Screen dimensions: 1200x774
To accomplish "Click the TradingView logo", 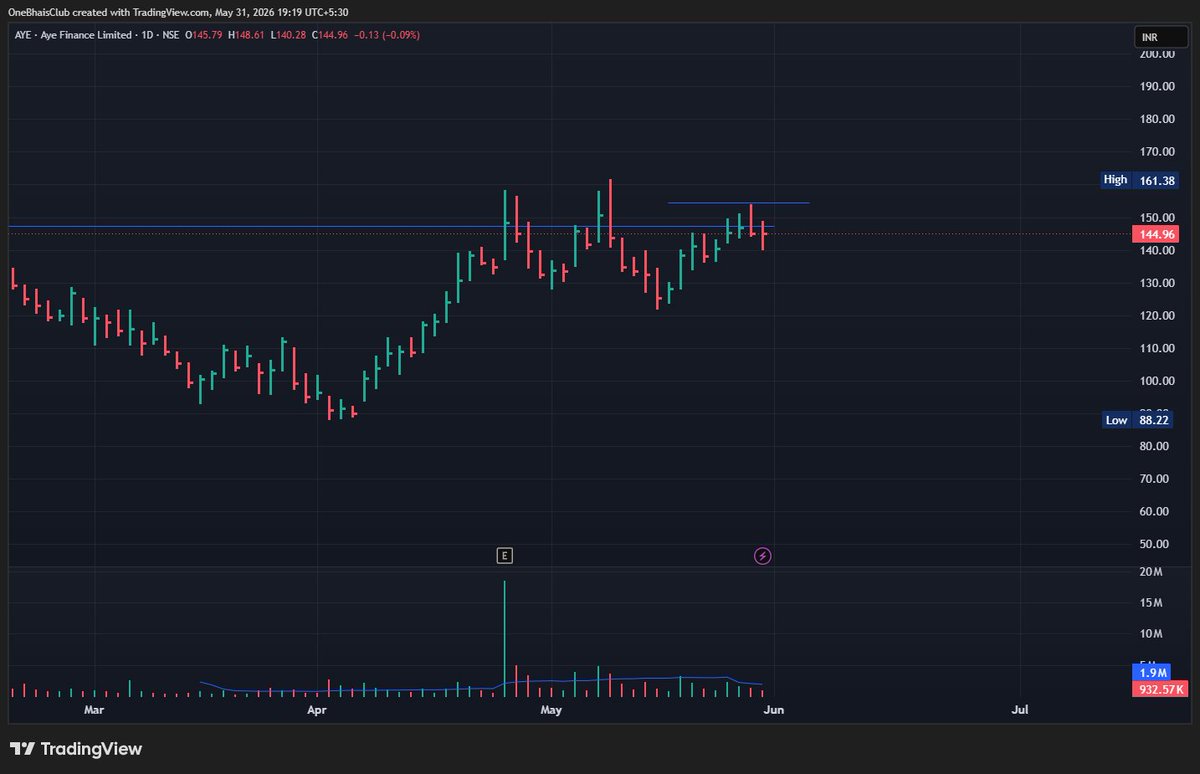I will point(76,748).
